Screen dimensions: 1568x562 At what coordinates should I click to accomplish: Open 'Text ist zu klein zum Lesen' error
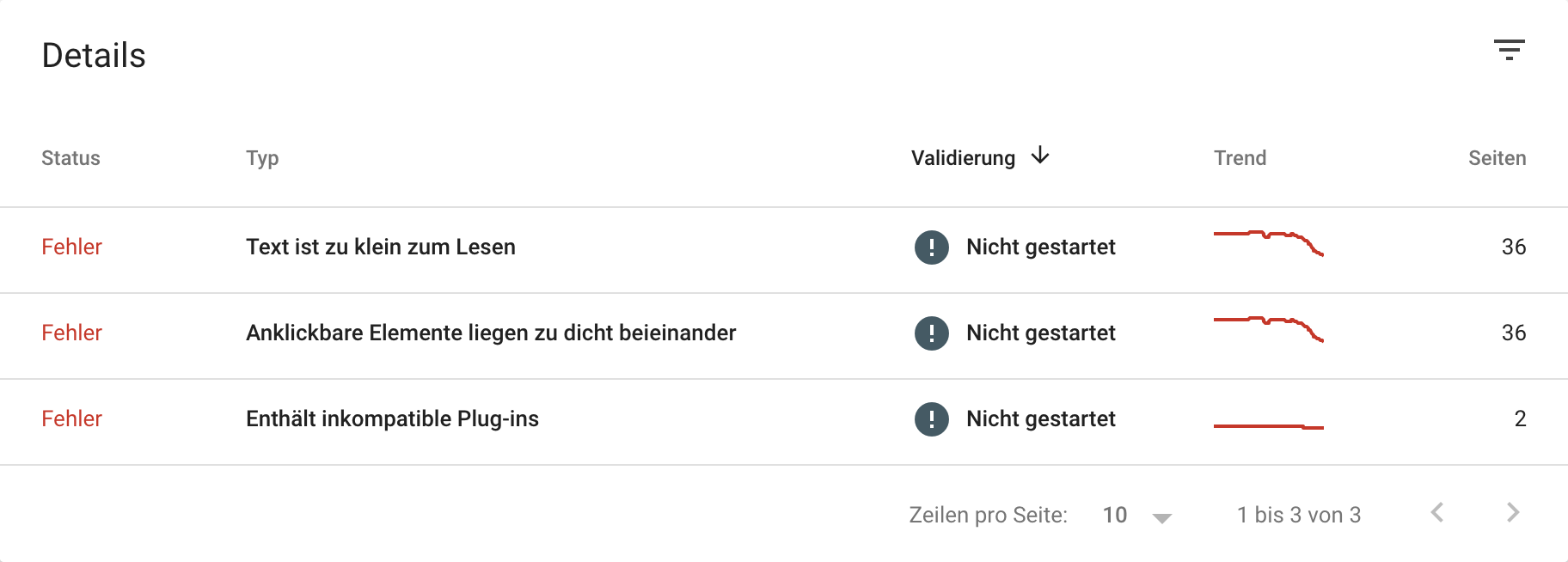coord(381,247)
